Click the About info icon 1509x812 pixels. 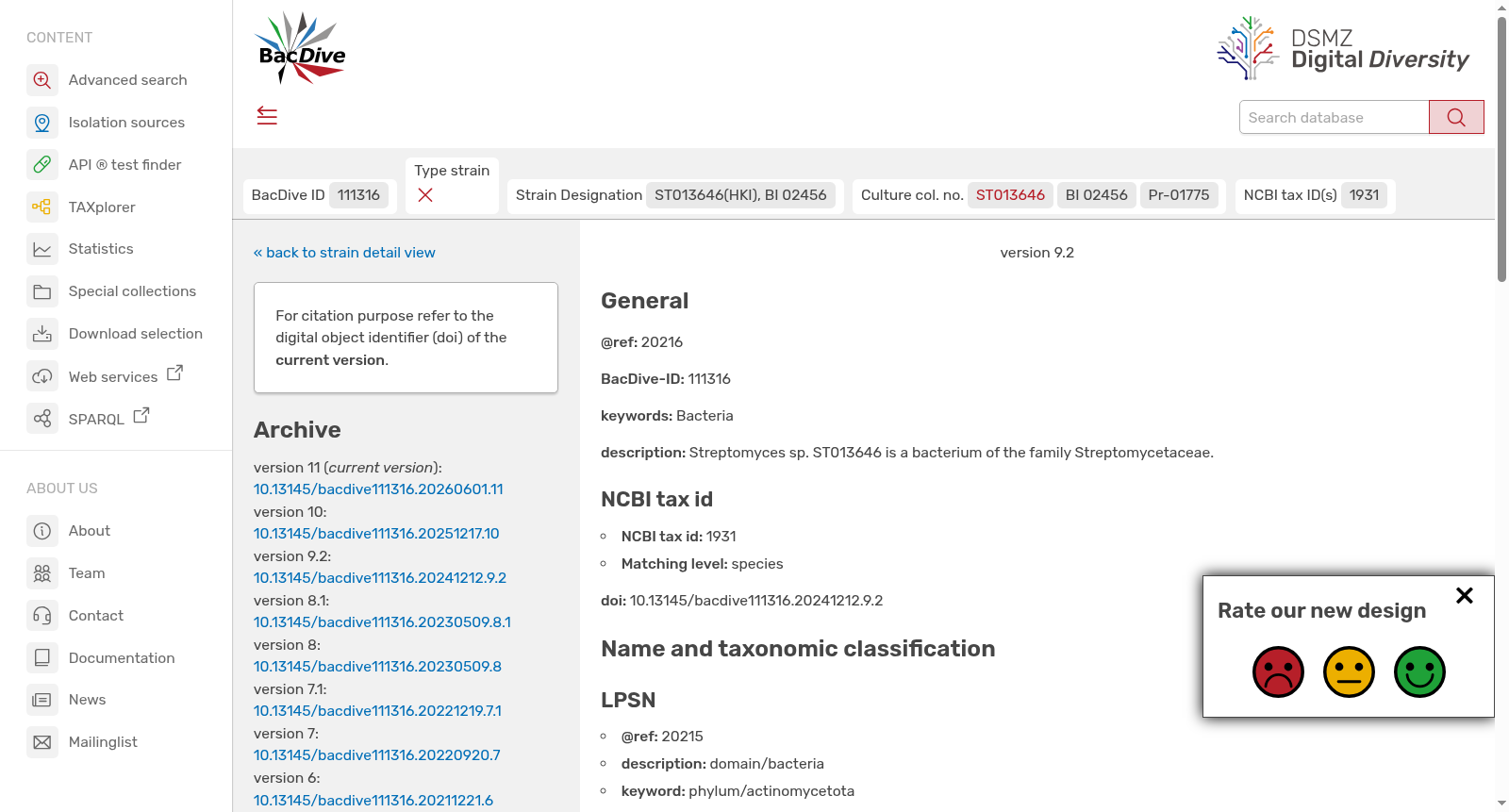[x=42, y=531]
